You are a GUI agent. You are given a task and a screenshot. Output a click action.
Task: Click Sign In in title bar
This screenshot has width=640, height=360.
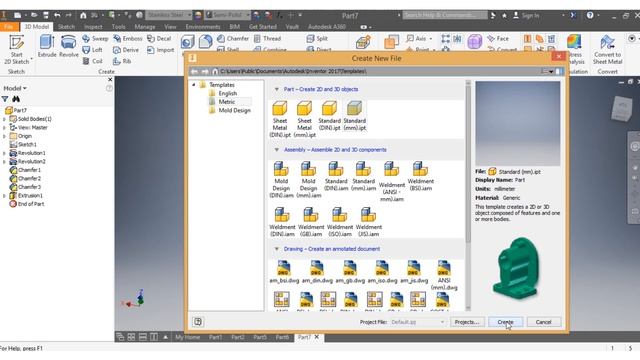527,16
